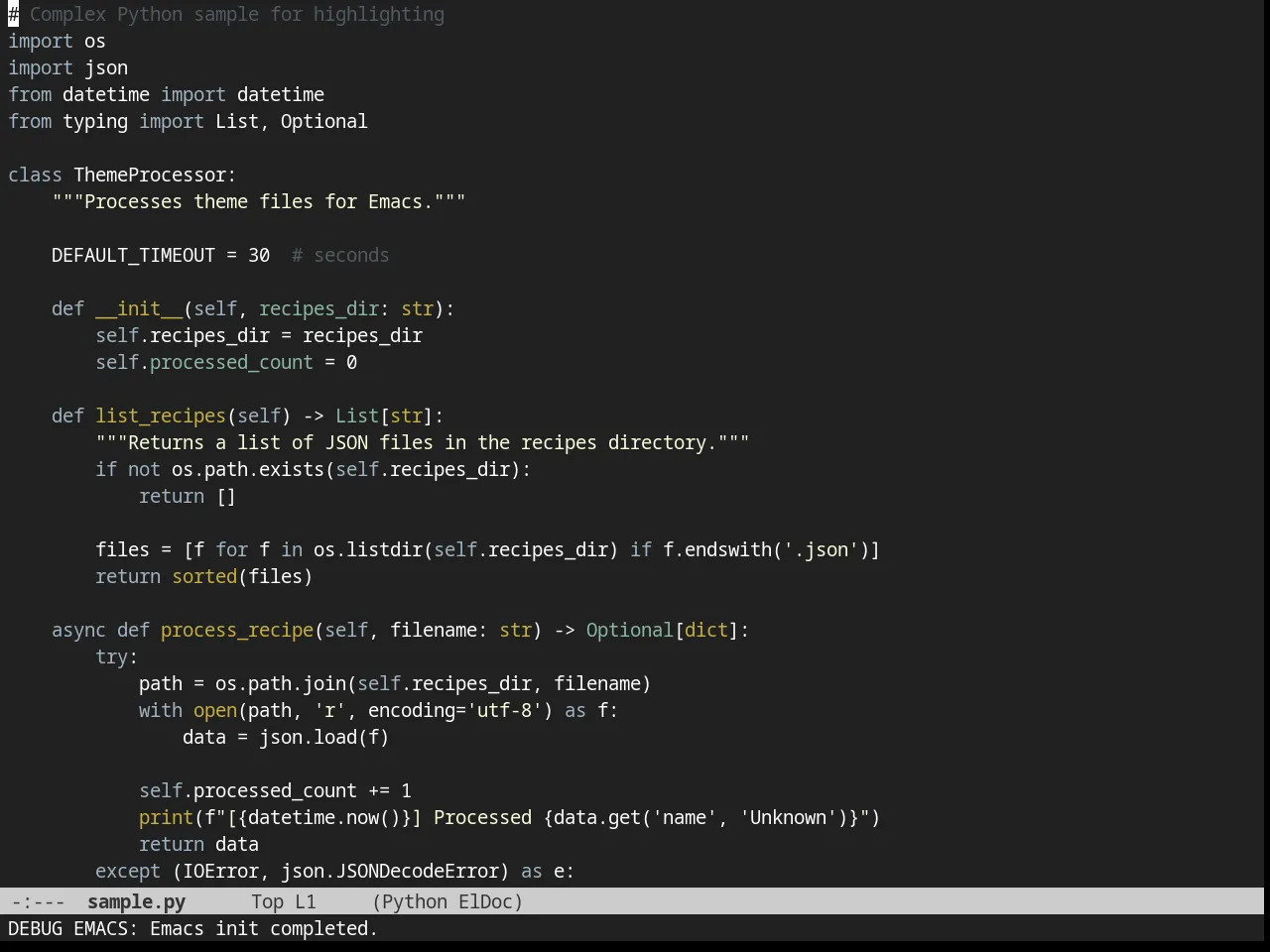The image size is (1270, 952).
Task: Click the DEFAULT_TIMEOUT constant
Action: 133,256
